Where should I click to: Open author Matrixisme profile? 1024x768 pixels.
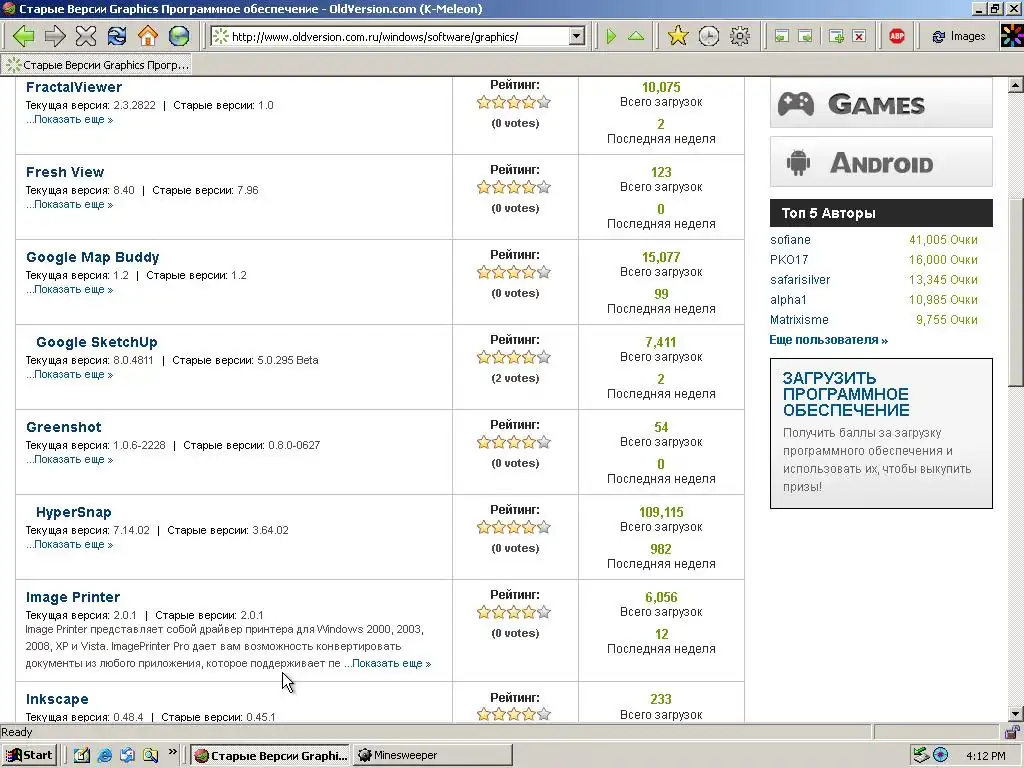(x=799, y=319)
